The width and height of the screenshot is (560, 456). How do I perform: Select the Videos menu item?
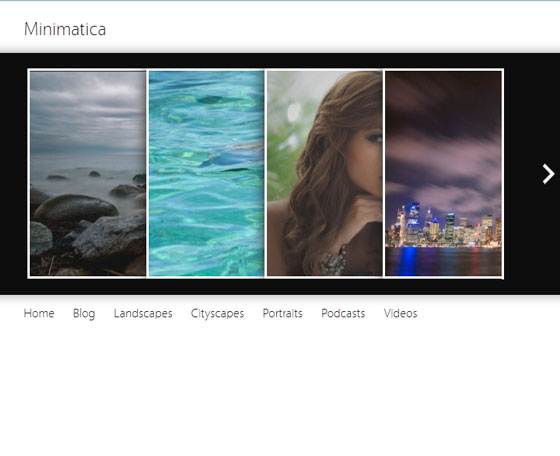click(400, 313)
